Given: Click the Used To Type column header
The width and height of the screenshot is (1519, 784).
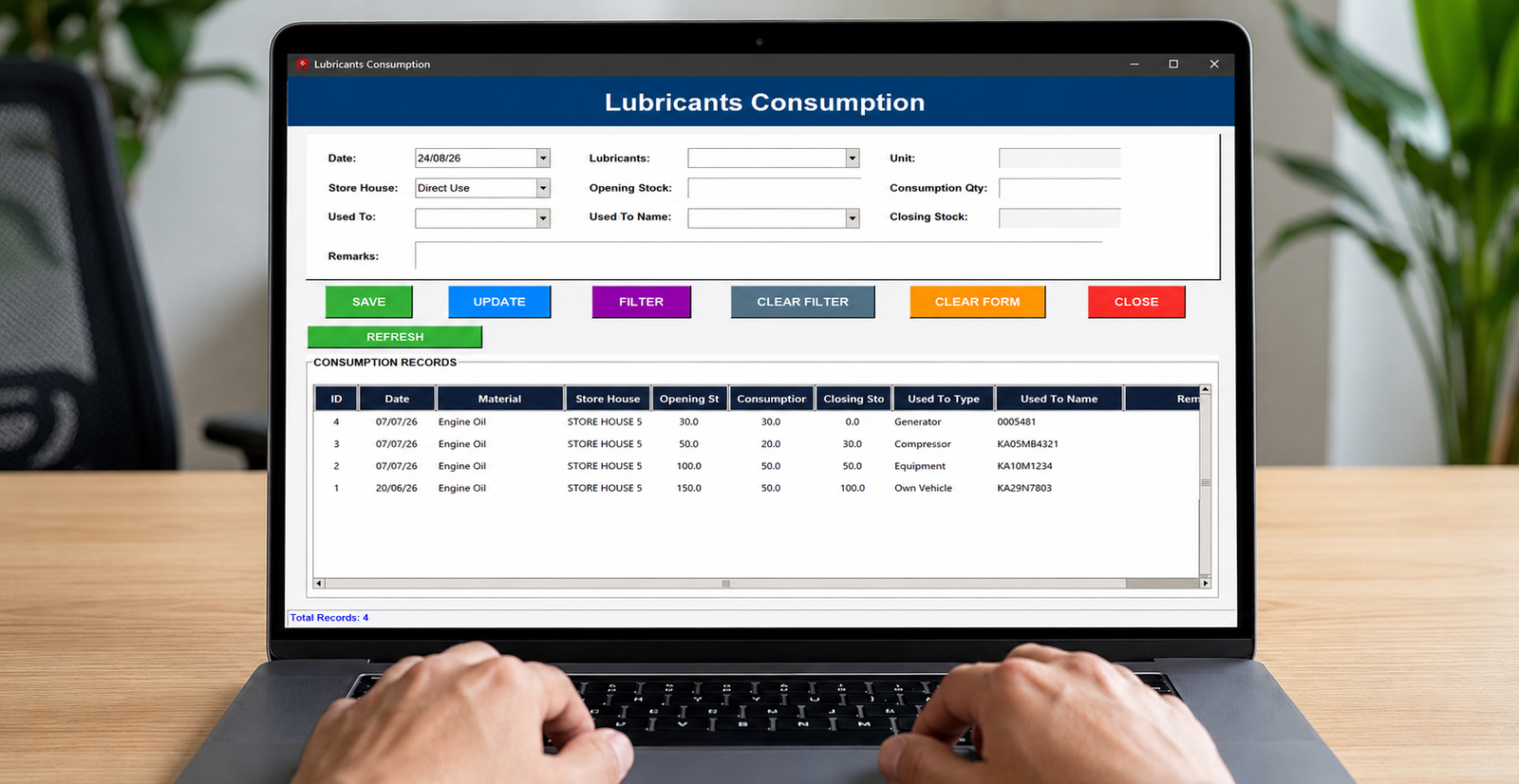Looking at the screenshot, I should click(944, 399).
